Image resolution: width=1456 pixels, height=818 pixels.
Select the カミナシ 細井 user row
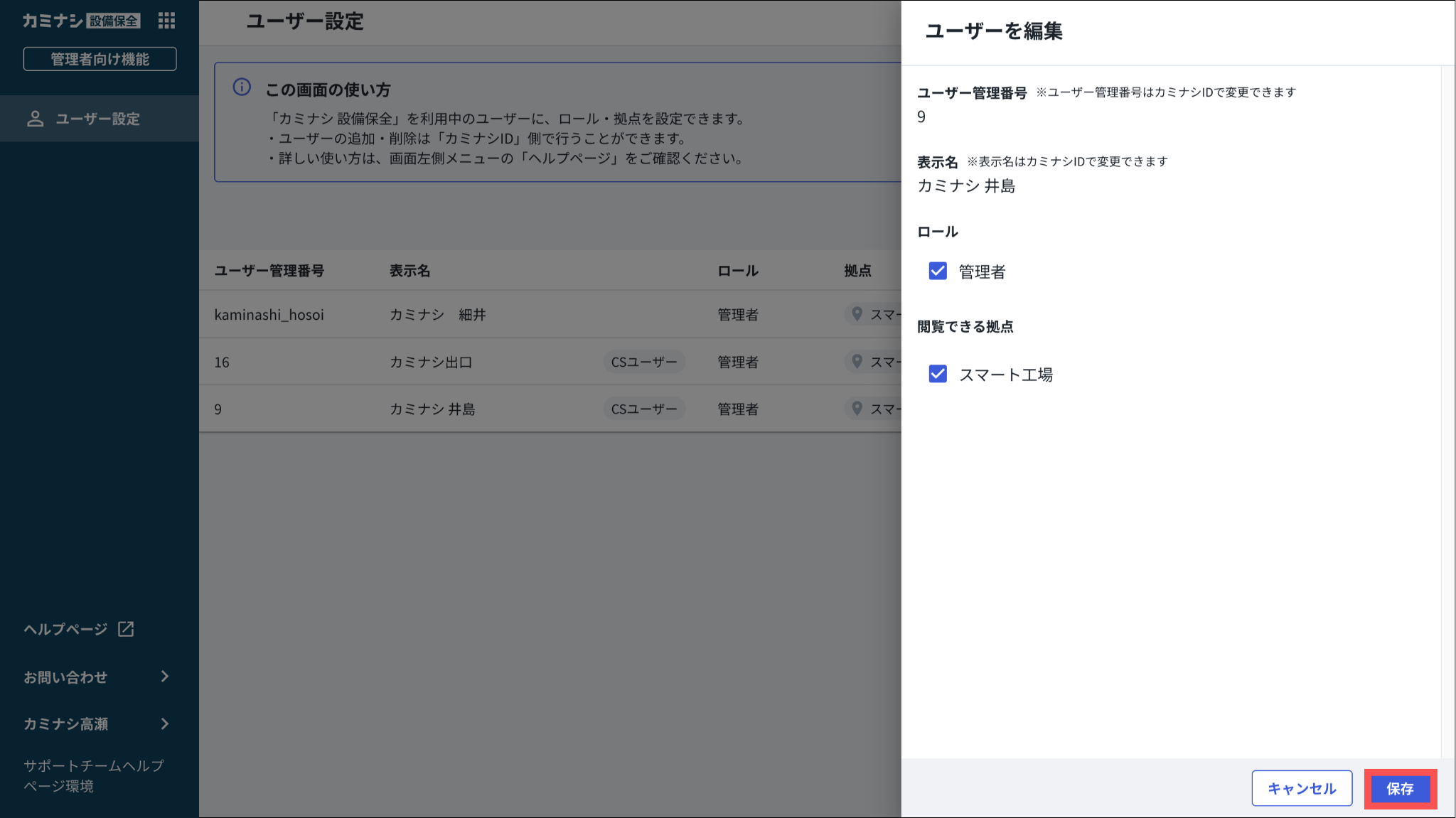coord(437,314)
